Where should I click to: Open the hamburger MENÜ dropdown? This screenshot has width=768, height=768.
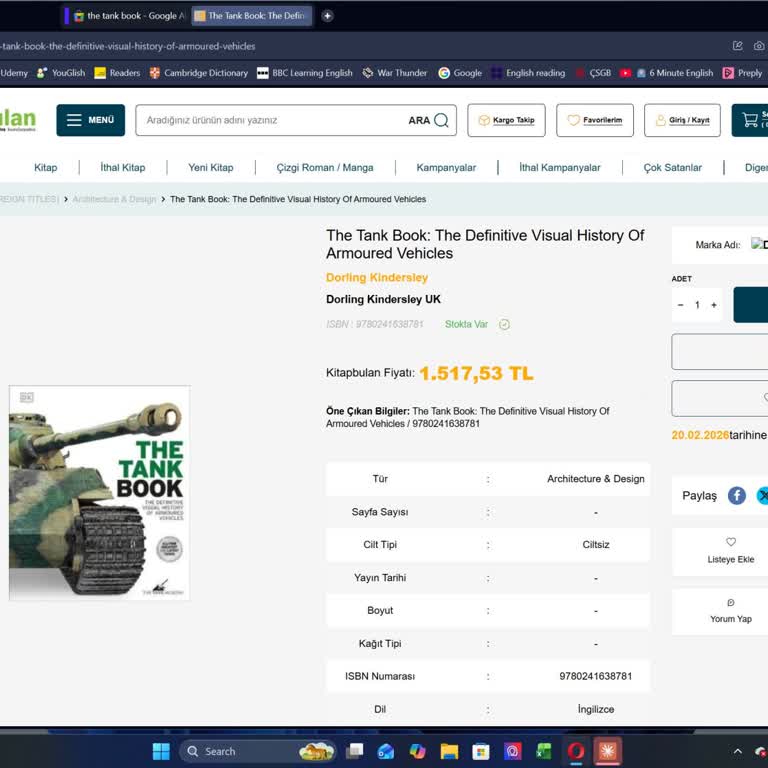click(90, 120)
